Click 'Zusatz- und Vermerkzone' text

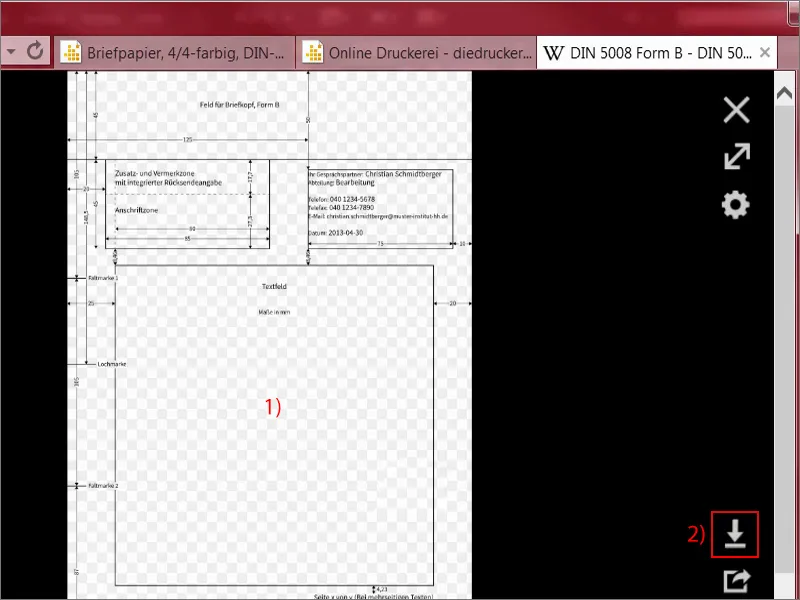[x=155, y=173]
